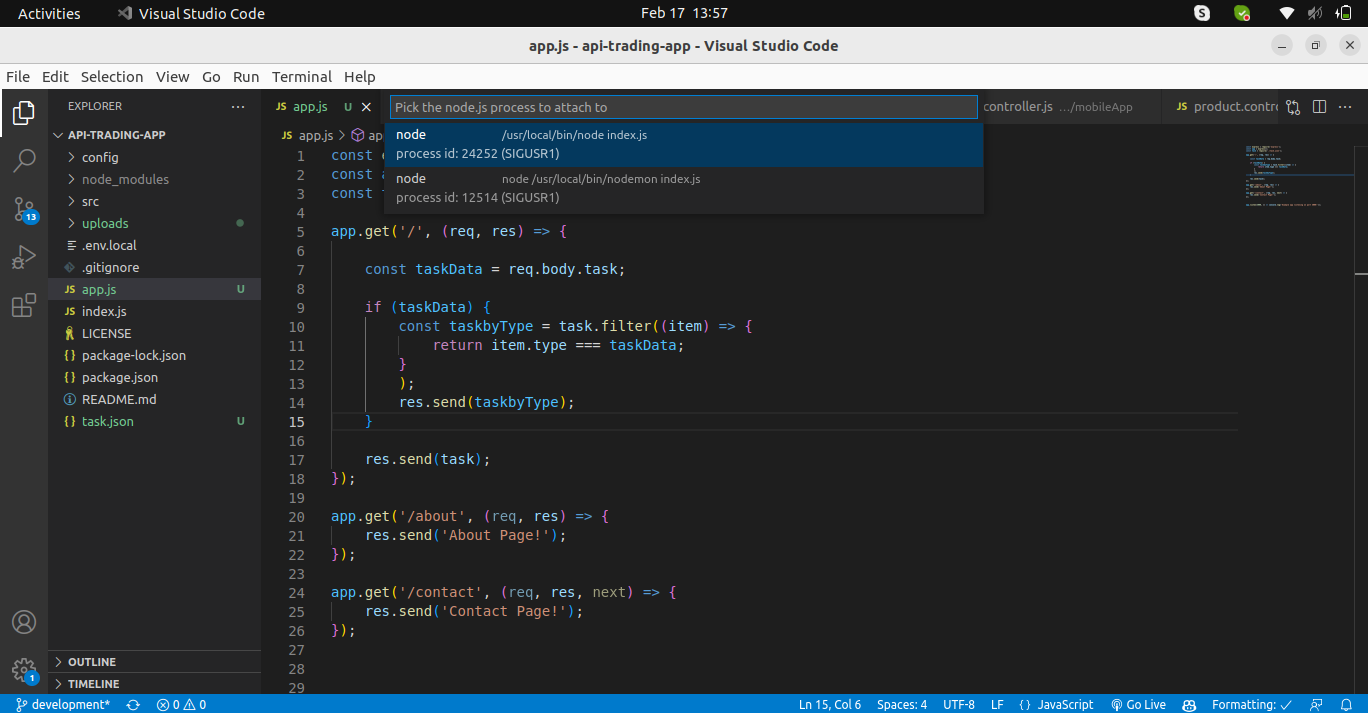Image resolution: width=1368 pixels, height=713 pixels.
Task: Open the Extensions view
Action: tap(24, 306)
